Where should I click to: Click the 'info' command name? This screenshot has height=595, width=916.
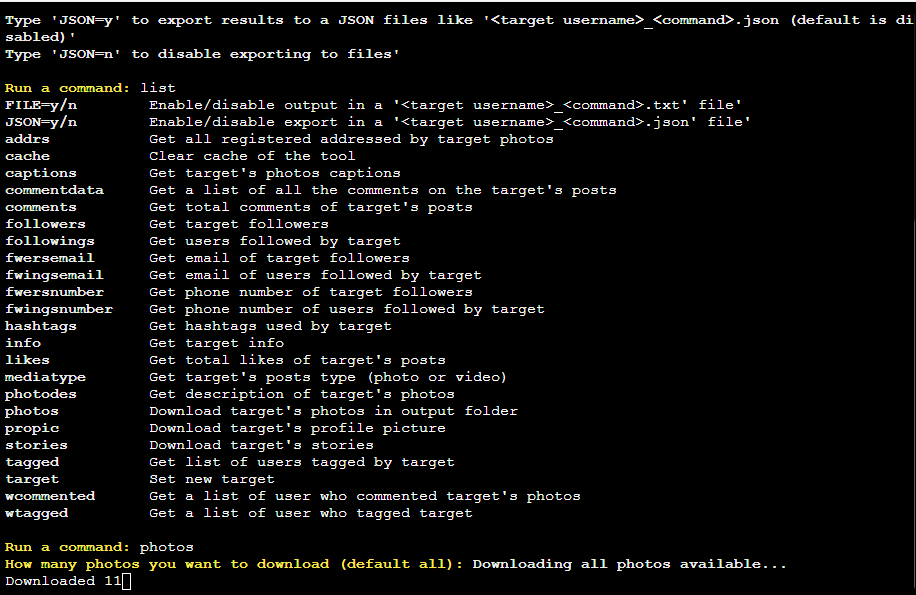pyautogui.click(x=23, y=343)
